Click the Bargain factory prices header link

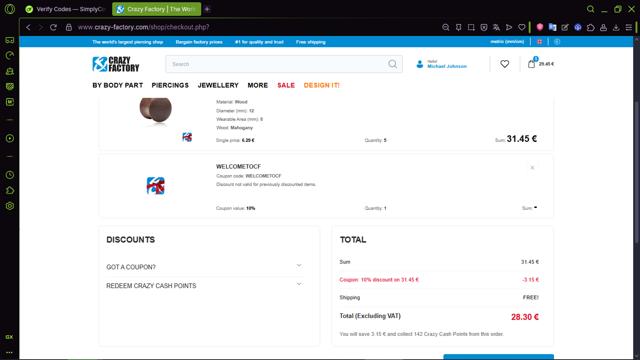(x=199, y=42)
